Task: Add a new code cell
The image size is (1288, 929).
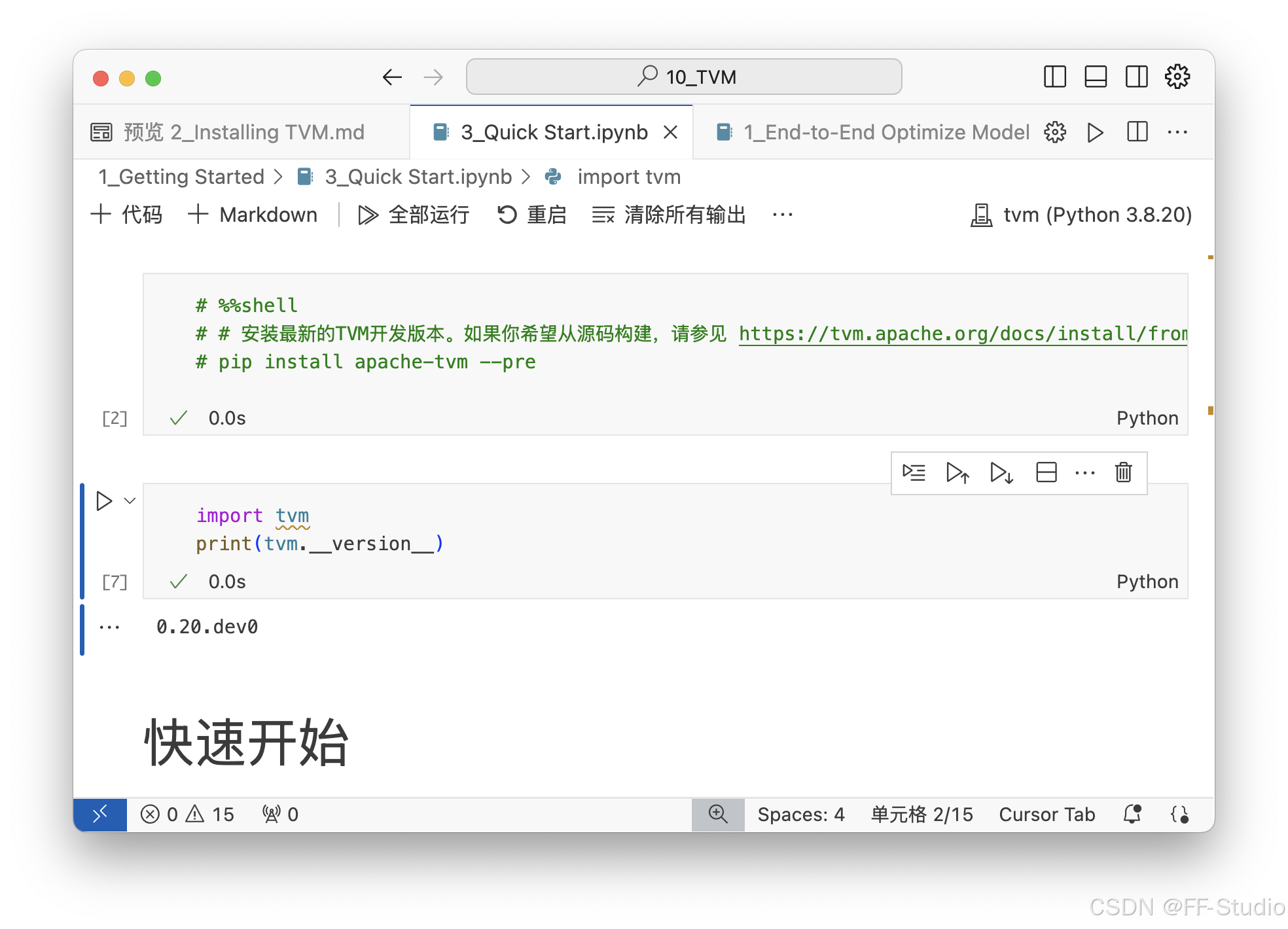Action: tap(127, 215)
